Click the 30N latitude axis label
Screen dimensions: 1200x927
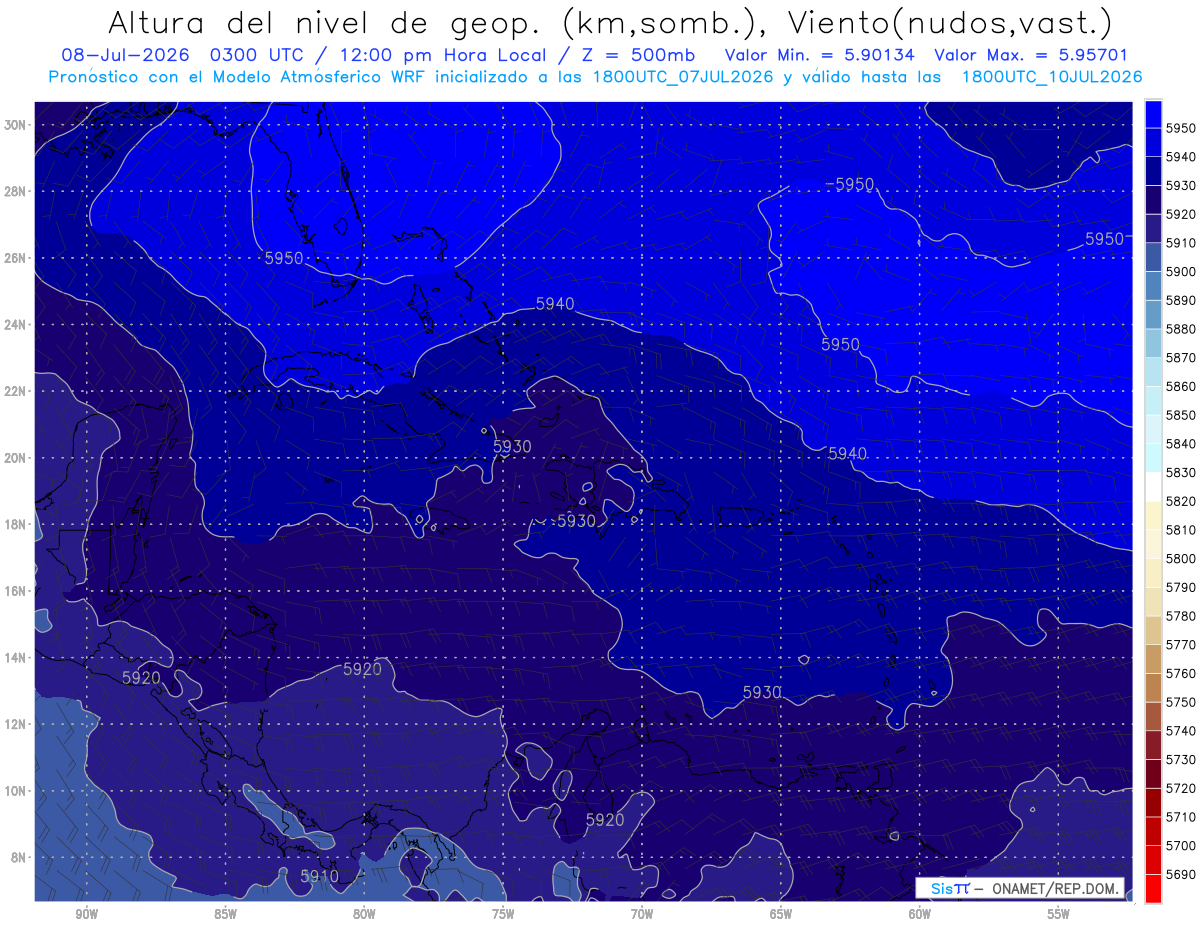pos(16,125)
